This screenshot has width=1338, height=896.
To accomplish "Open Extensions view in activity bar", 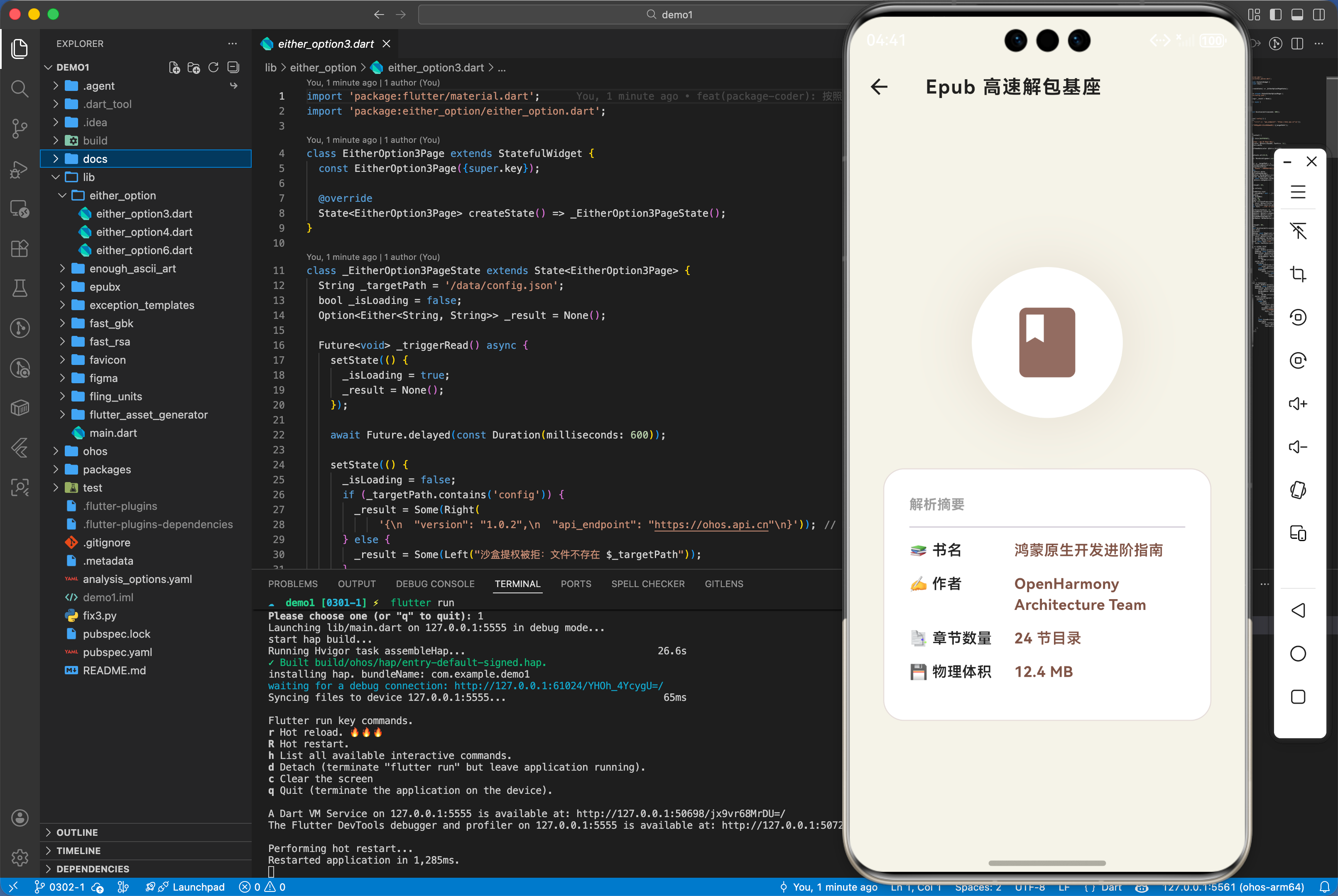I will (20, 249).
